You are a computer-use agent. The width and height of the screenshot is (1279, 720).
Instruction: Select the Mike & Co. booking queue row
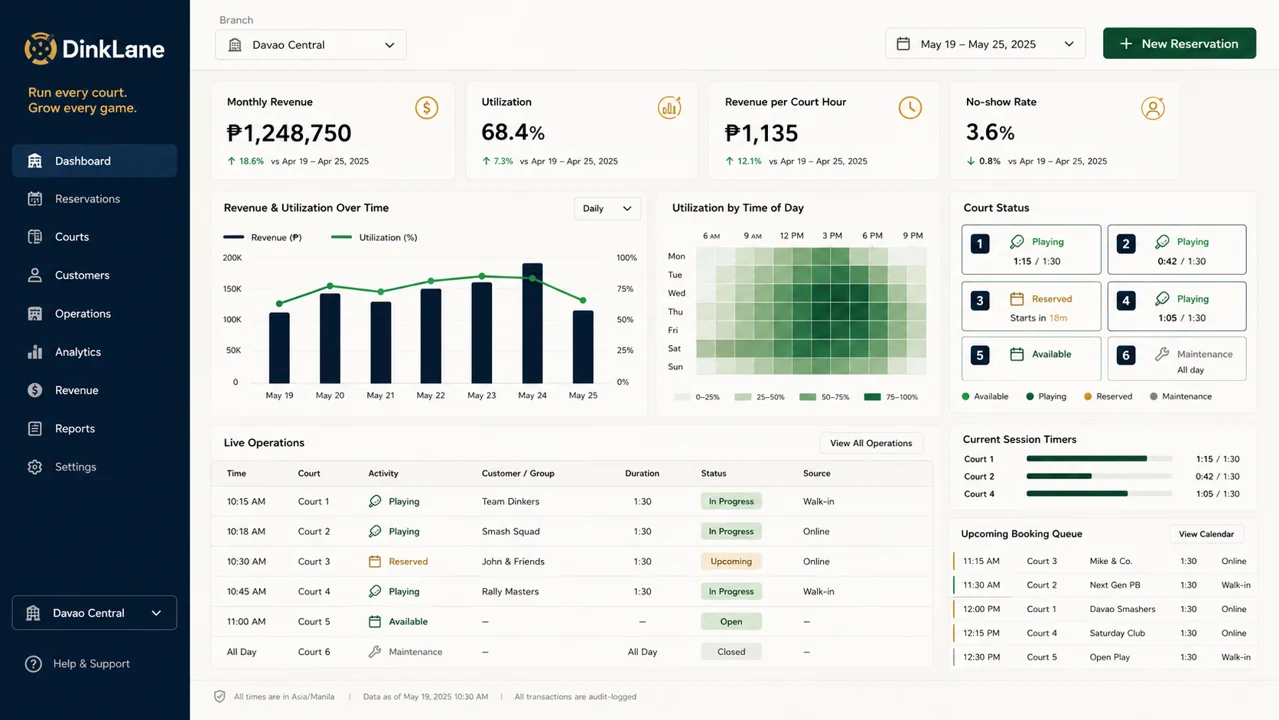pos(1102,561)
